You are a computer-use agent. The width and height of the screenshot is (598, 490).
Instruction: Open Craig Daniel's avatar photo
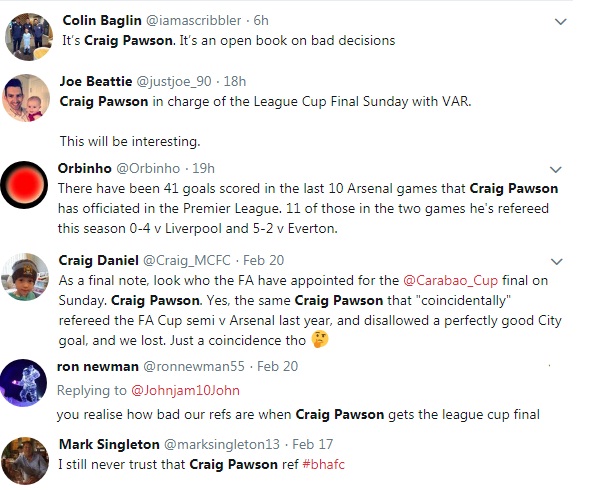pos(25,277)
